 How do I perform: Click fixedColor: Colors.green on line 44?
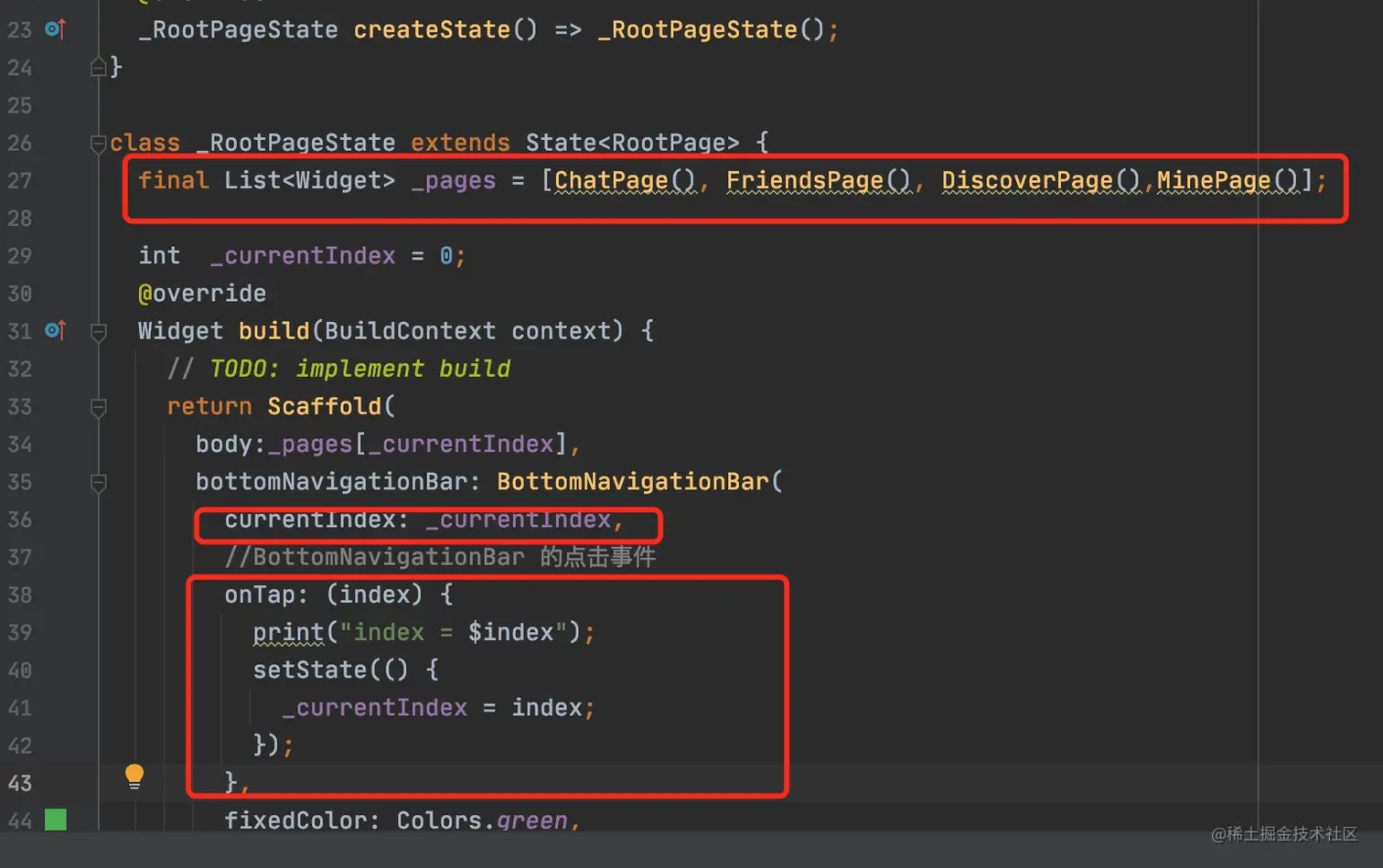pyautogui.click(x=402, y=820)
